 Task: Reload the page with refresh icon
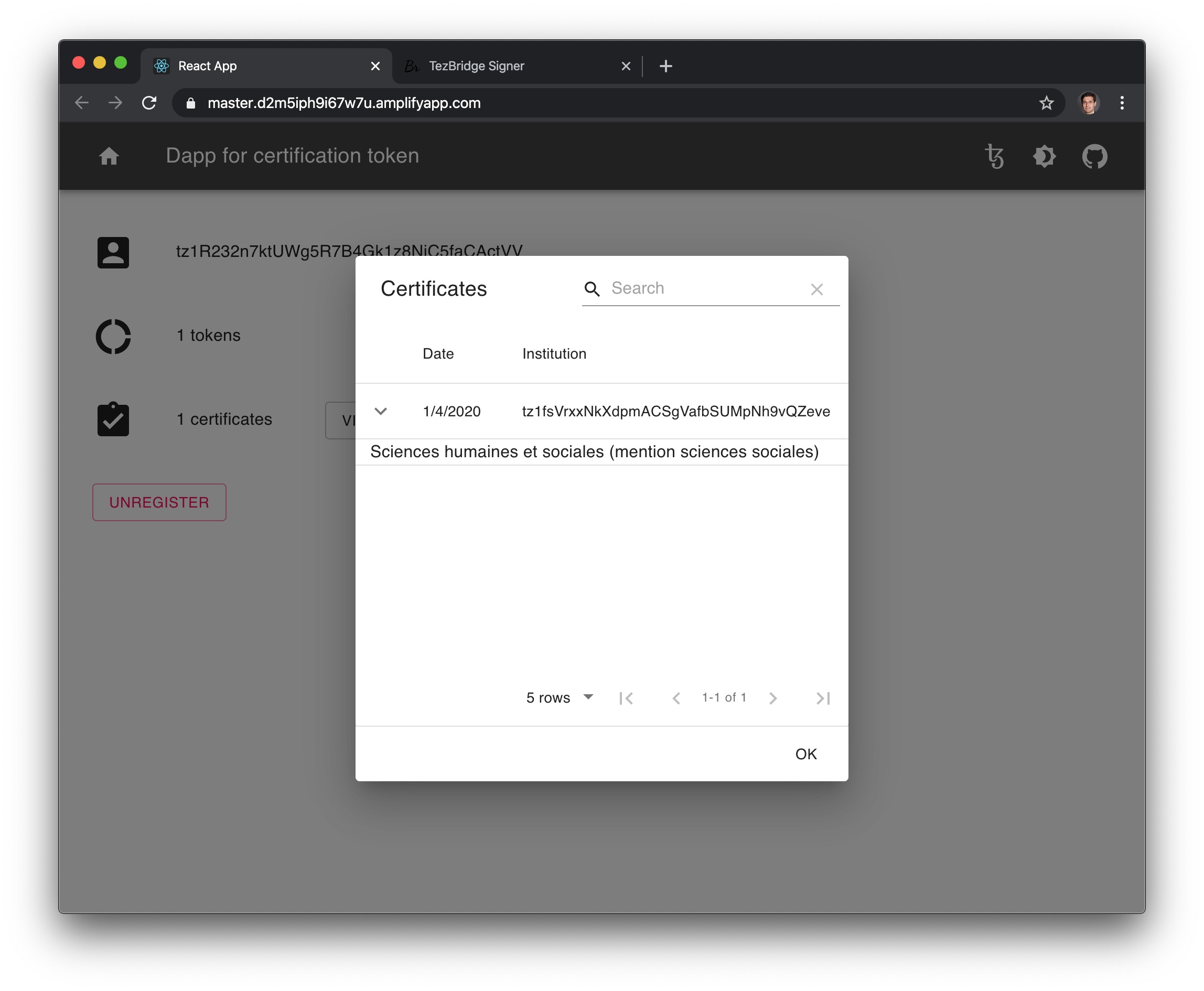[149, 103]
